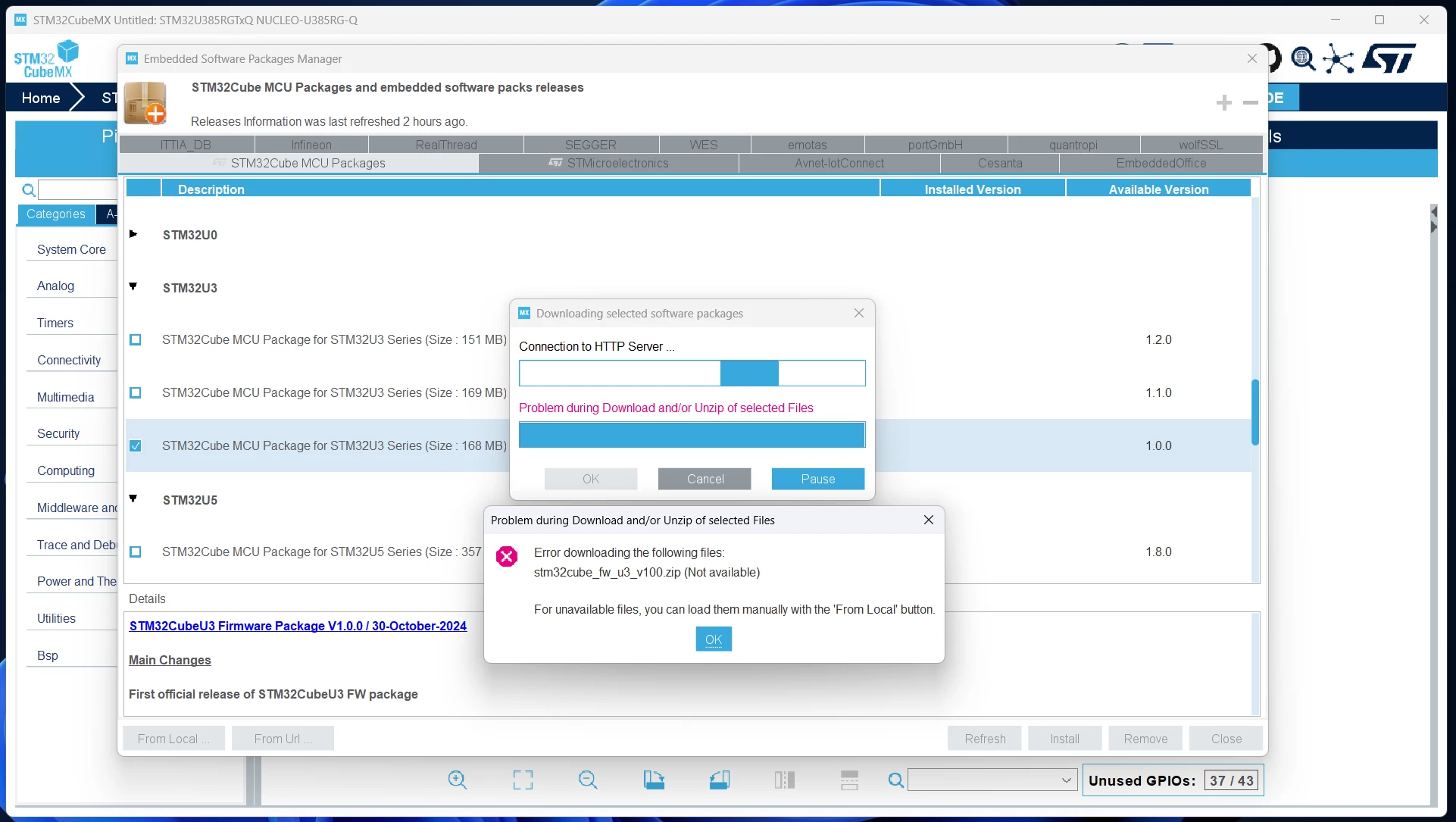The width and height of the screenshot is (1456, 822).
Task: Click the globe search icon in header
Action: (1303, 58)
